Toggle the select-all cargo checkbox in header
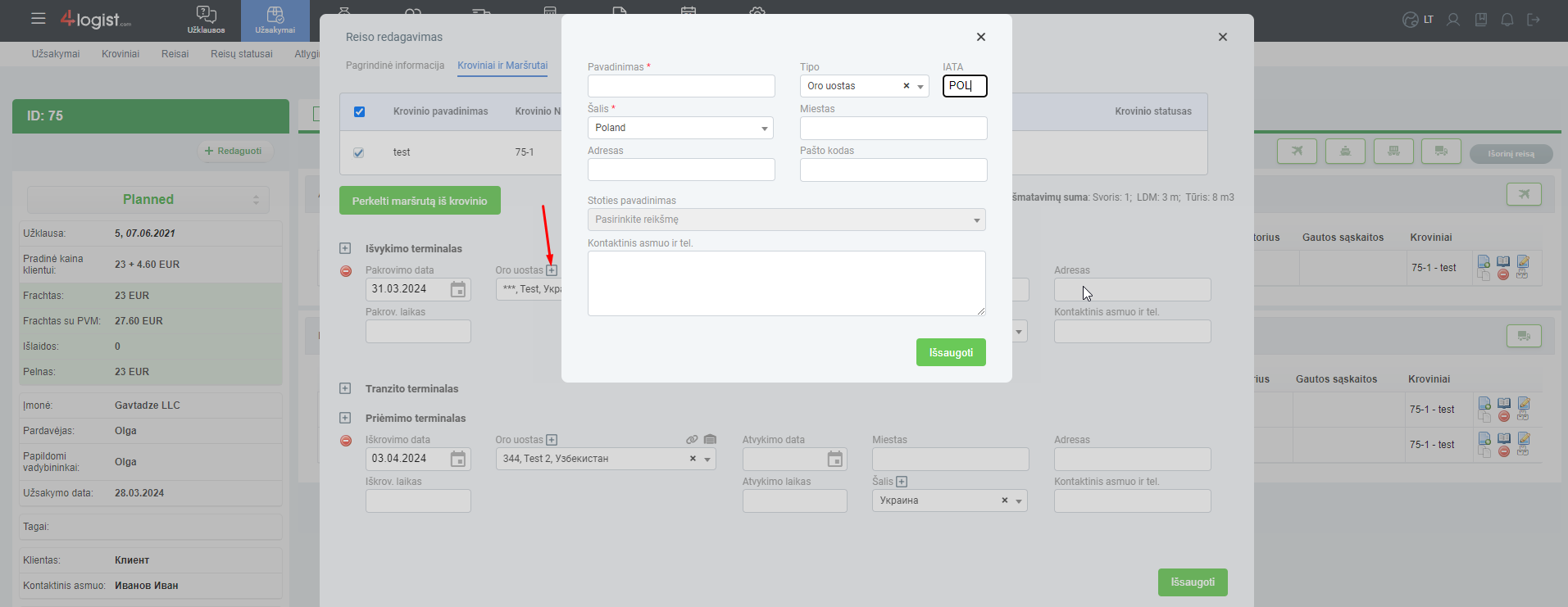 point(359,111)
